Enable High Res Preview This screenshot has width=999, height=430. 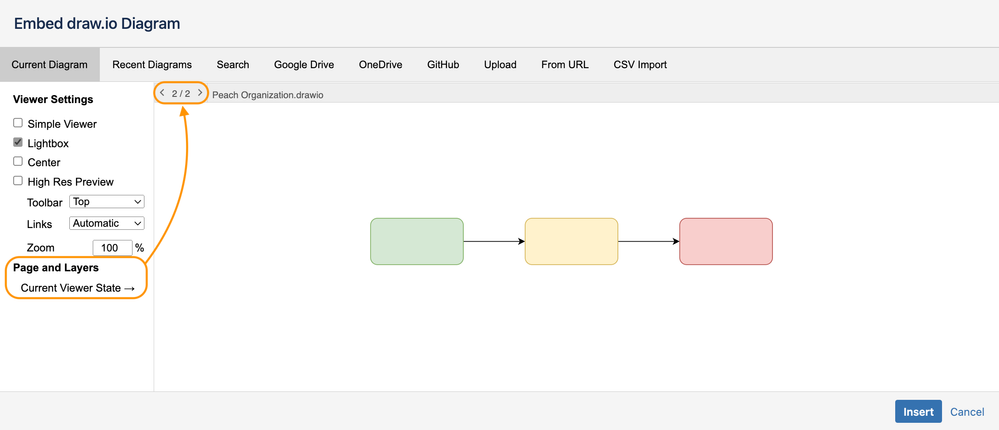point(18,181)
